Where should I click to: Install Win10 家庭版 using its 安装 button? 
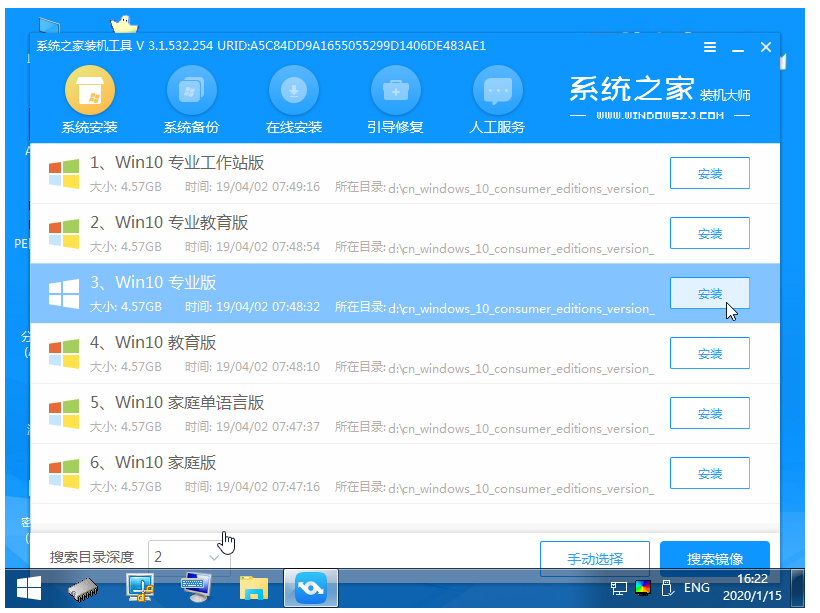point(709,473)
